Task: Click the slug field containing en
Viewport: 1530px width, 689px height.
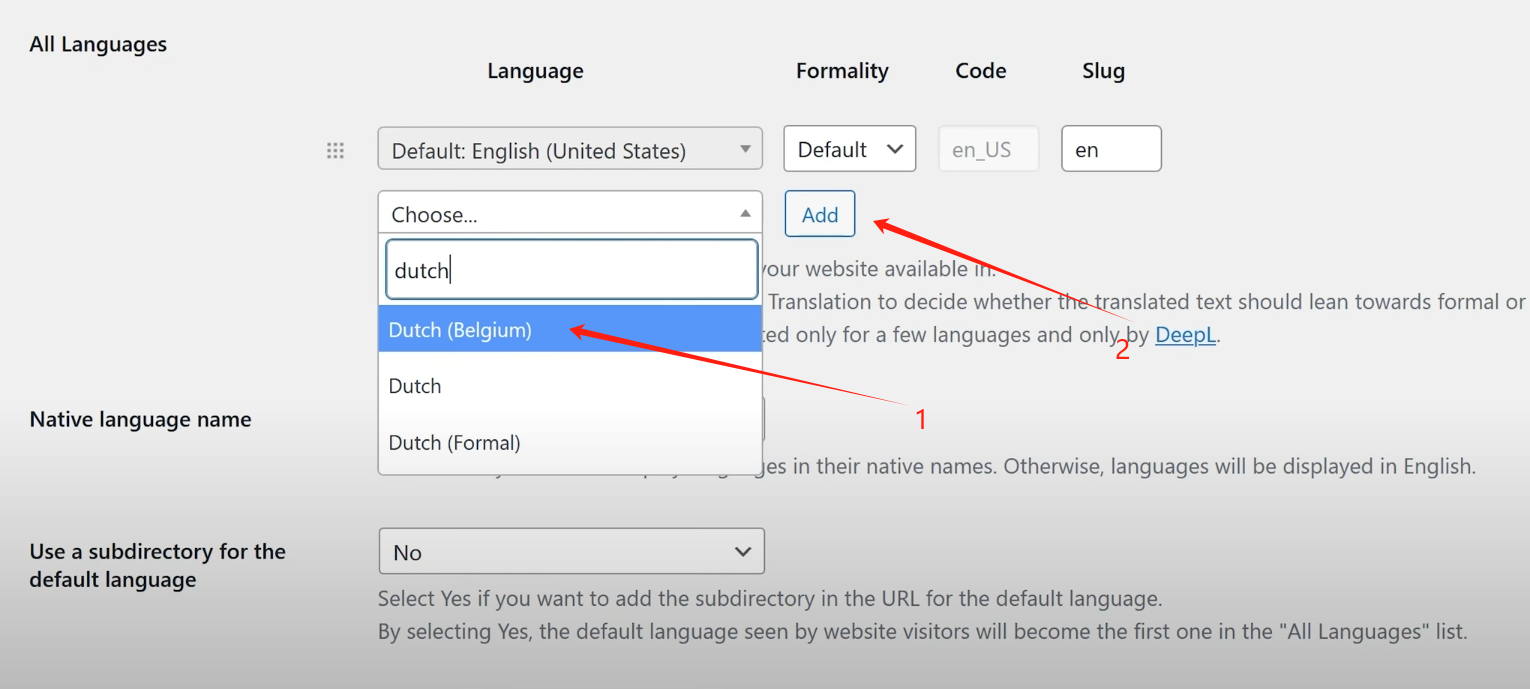Action: [x=1110, y=149]
